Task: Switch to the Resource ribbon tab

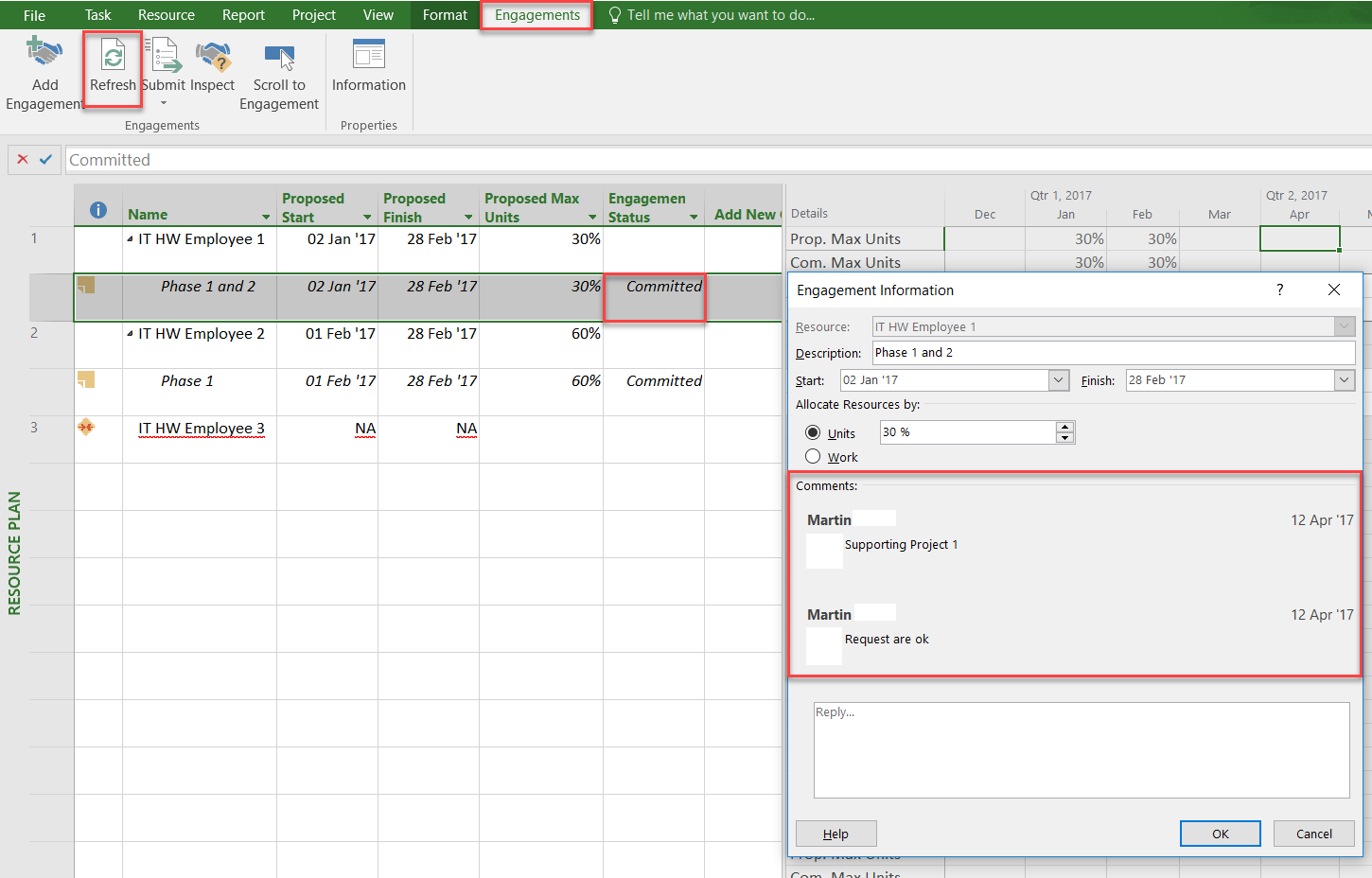Action: pos(166,15)
